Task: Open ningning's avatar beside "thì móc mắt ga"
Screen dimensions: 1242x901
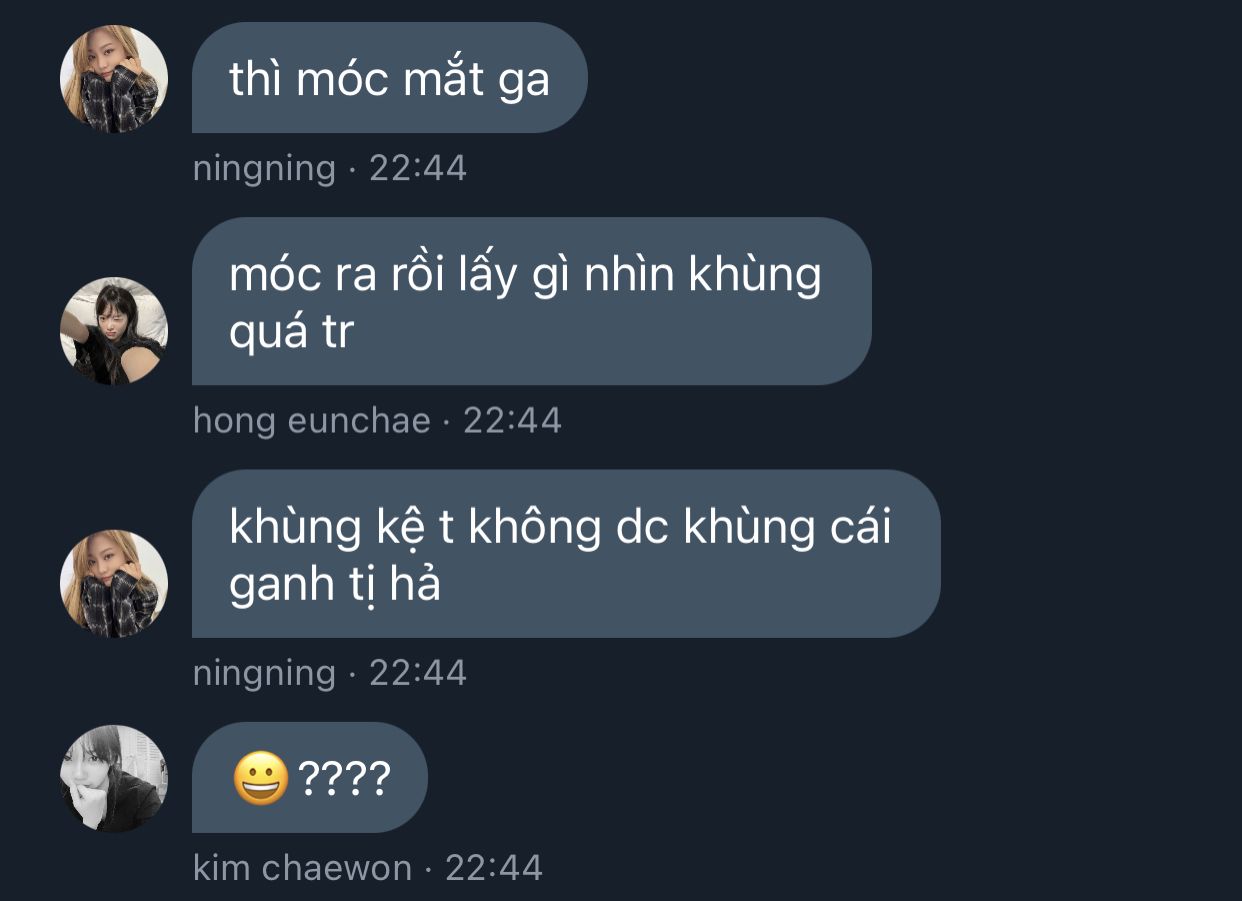Action: pyautogui.click(x=114, y=79)
